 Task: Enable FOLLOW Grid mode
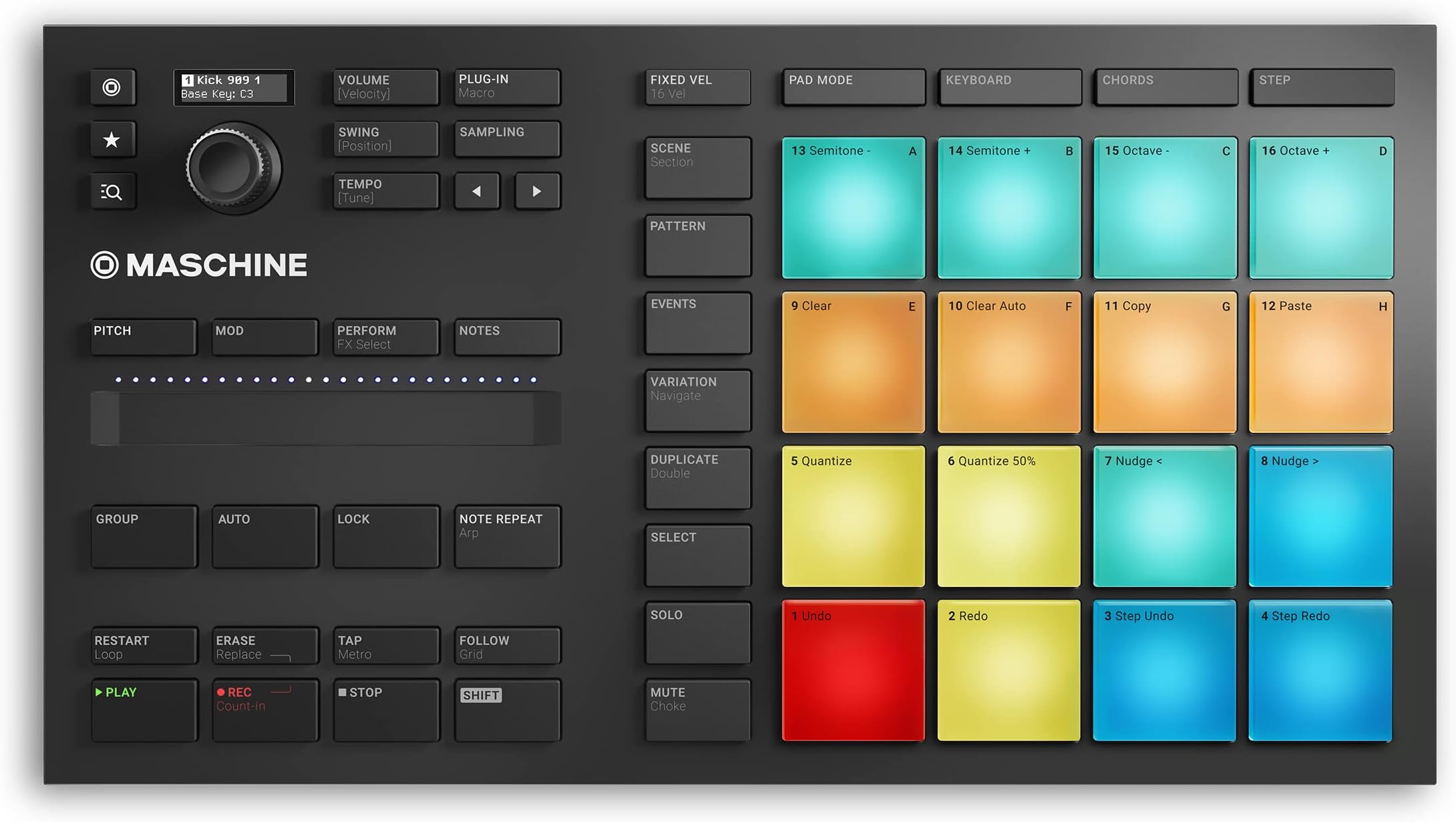(x=506, y=646)
